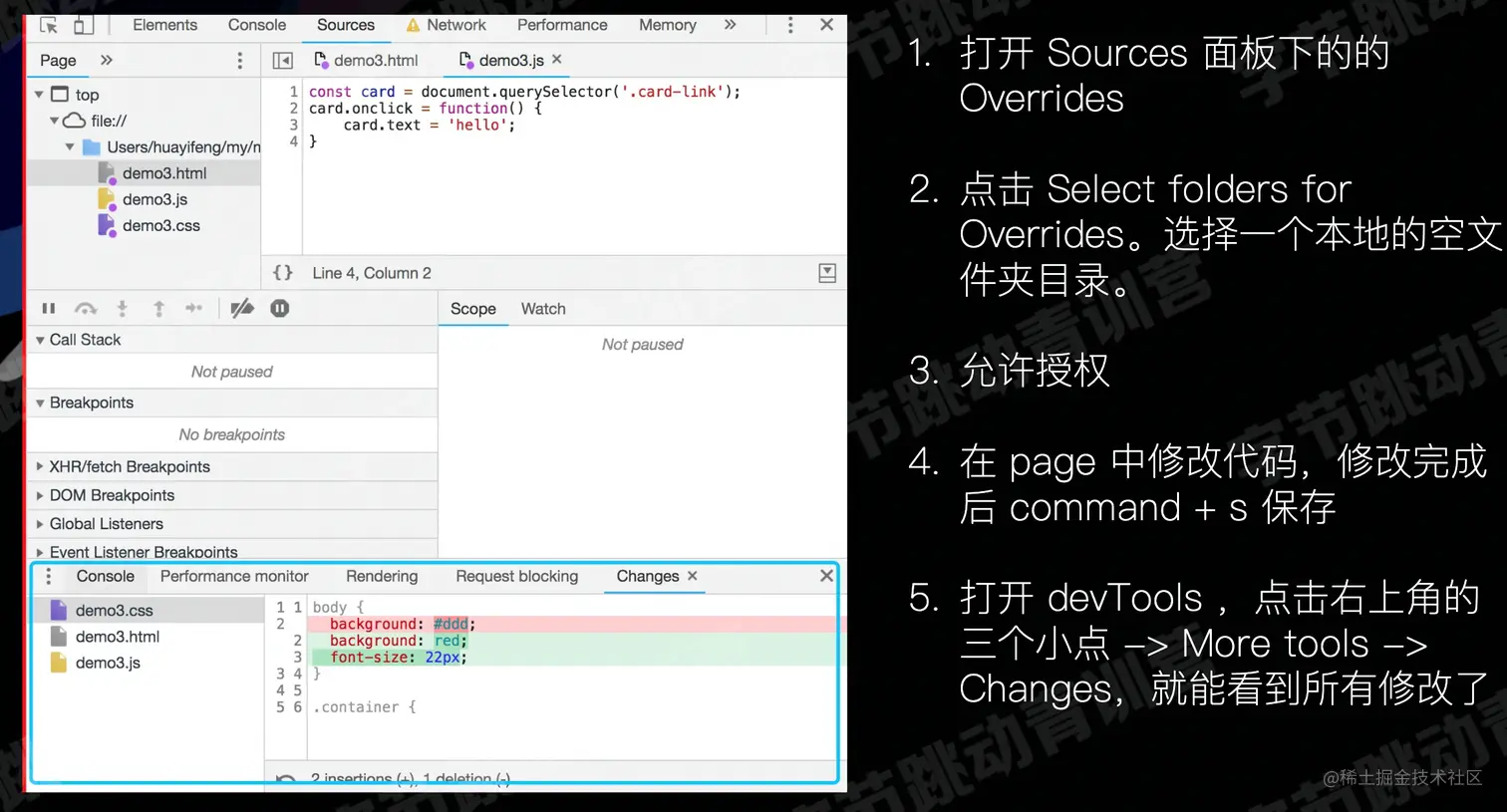The height and width of the screenshot is (812, 1507).
Task: Open the Performance panel tab
Action: [562, 25]
